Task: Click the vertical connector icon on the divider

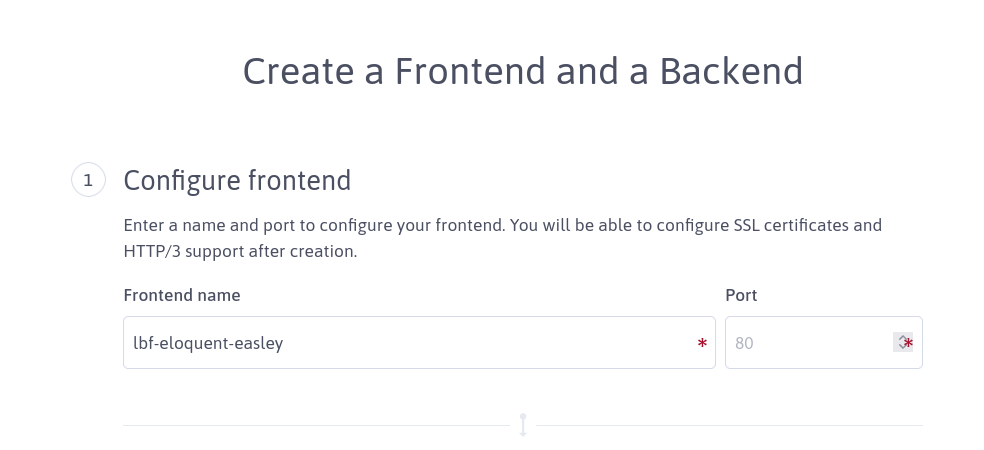Action: (523, 425)
